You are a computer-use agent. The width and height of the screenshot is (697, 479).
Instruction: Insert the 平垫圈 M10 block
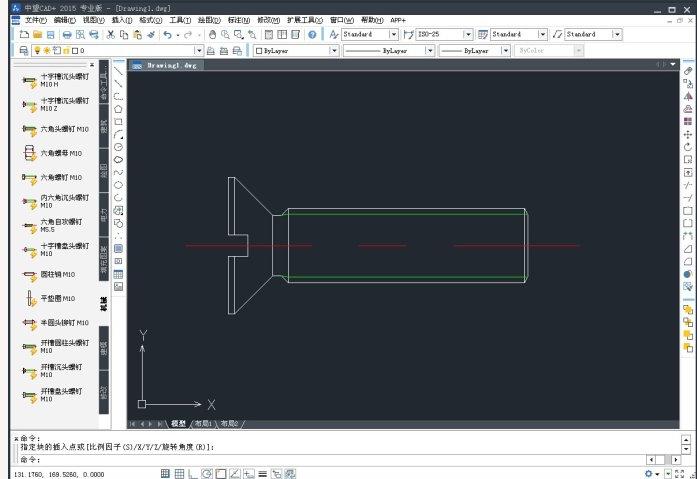49,299
